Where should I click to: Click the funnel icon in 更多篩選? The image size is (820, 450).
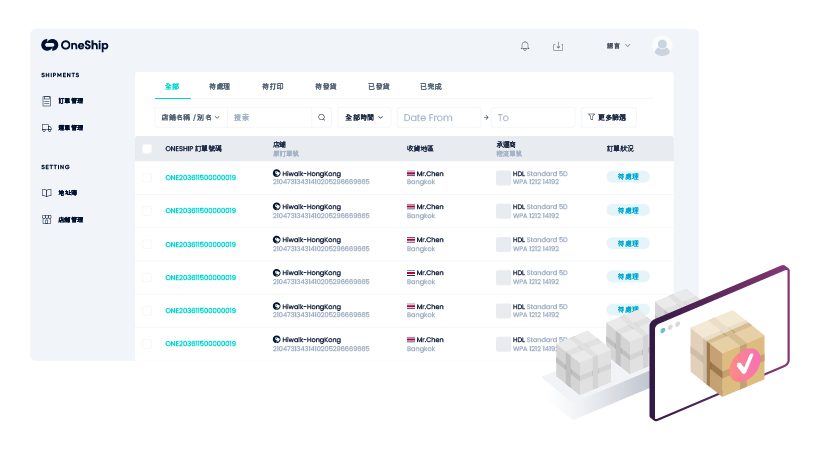point(591,117)
